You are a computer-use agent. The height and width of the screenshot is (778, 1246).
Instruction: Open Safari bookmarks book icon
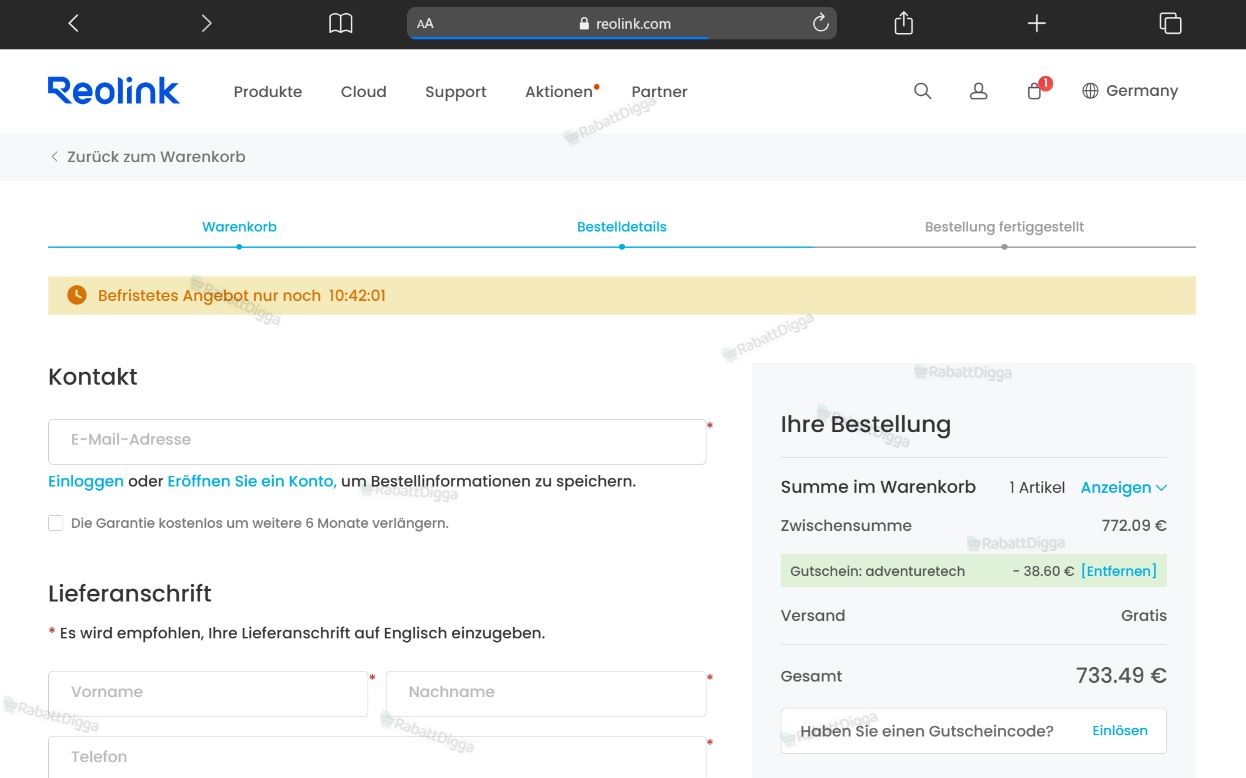[341, 23]
